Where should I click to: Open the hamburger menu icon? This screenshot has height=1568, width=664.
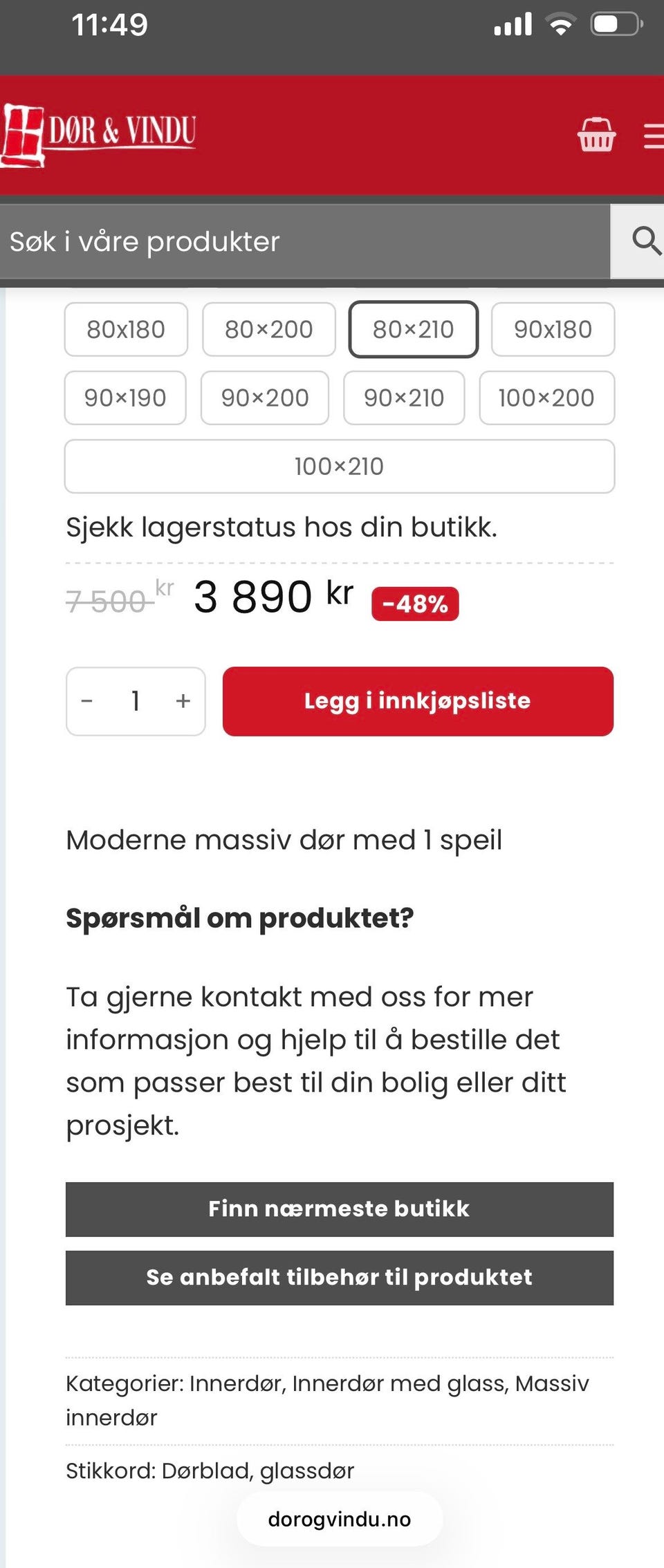coord(652,136)
